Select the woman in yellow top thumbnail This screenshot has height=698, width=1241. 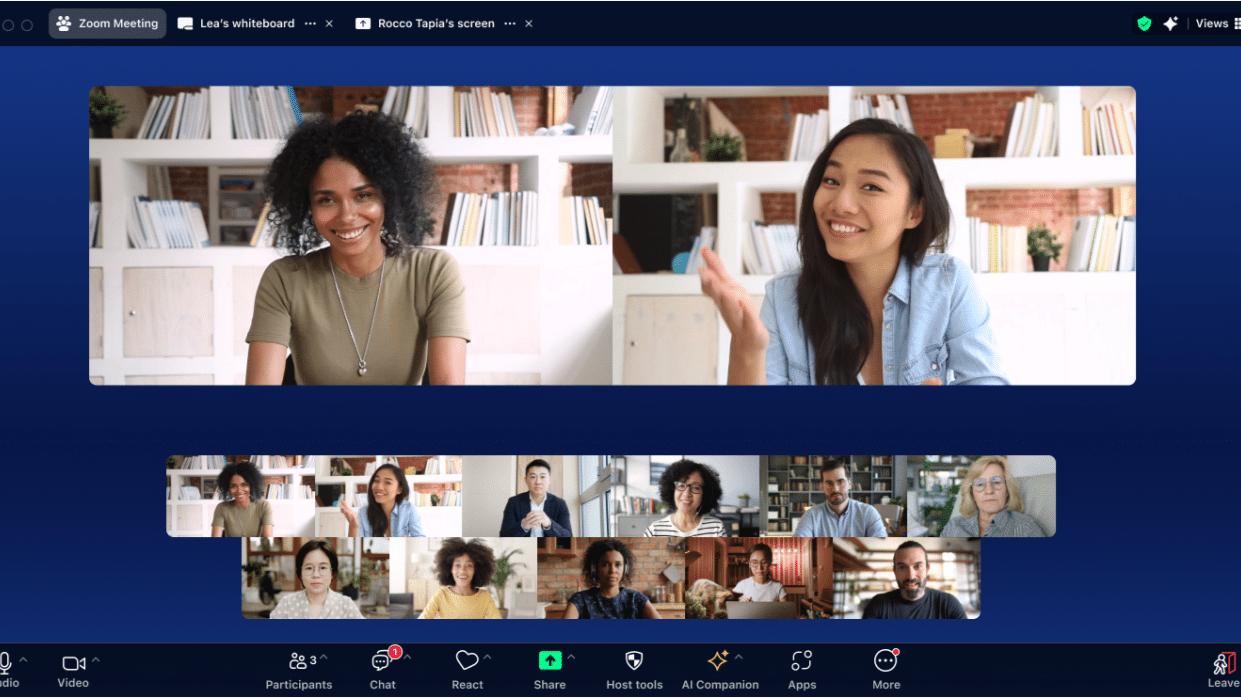[463, 578]
